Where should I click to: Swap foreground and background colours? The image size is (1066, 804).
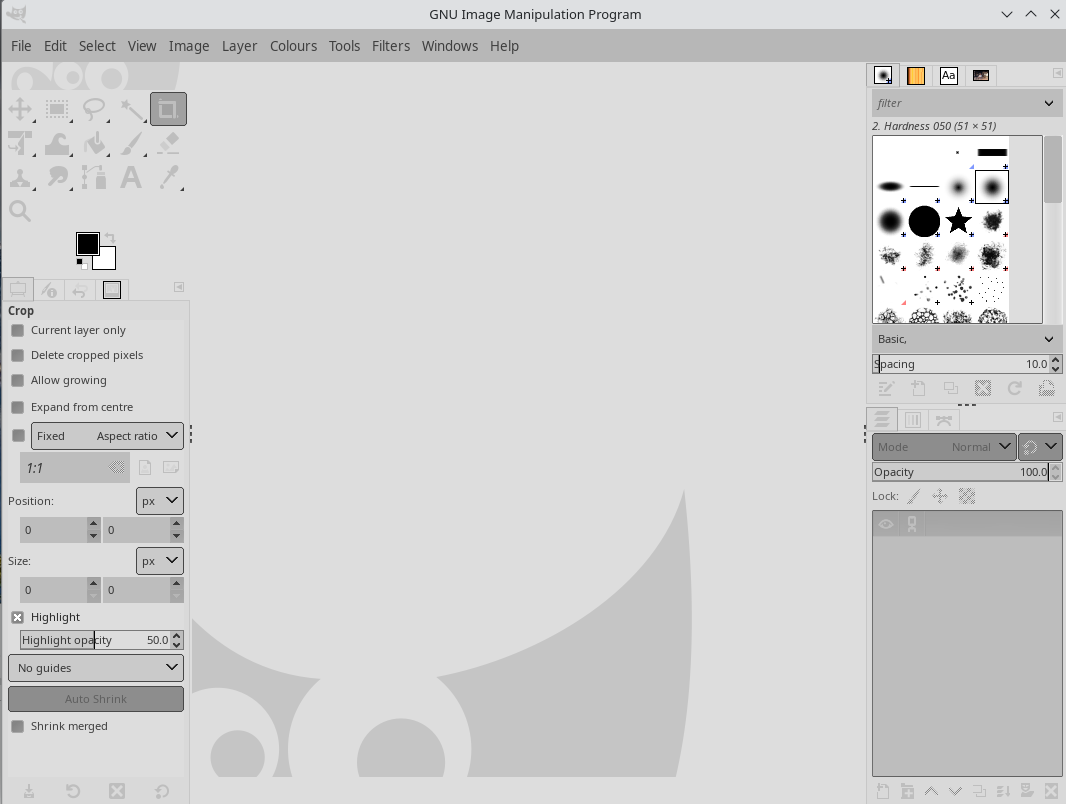[110, 238]
